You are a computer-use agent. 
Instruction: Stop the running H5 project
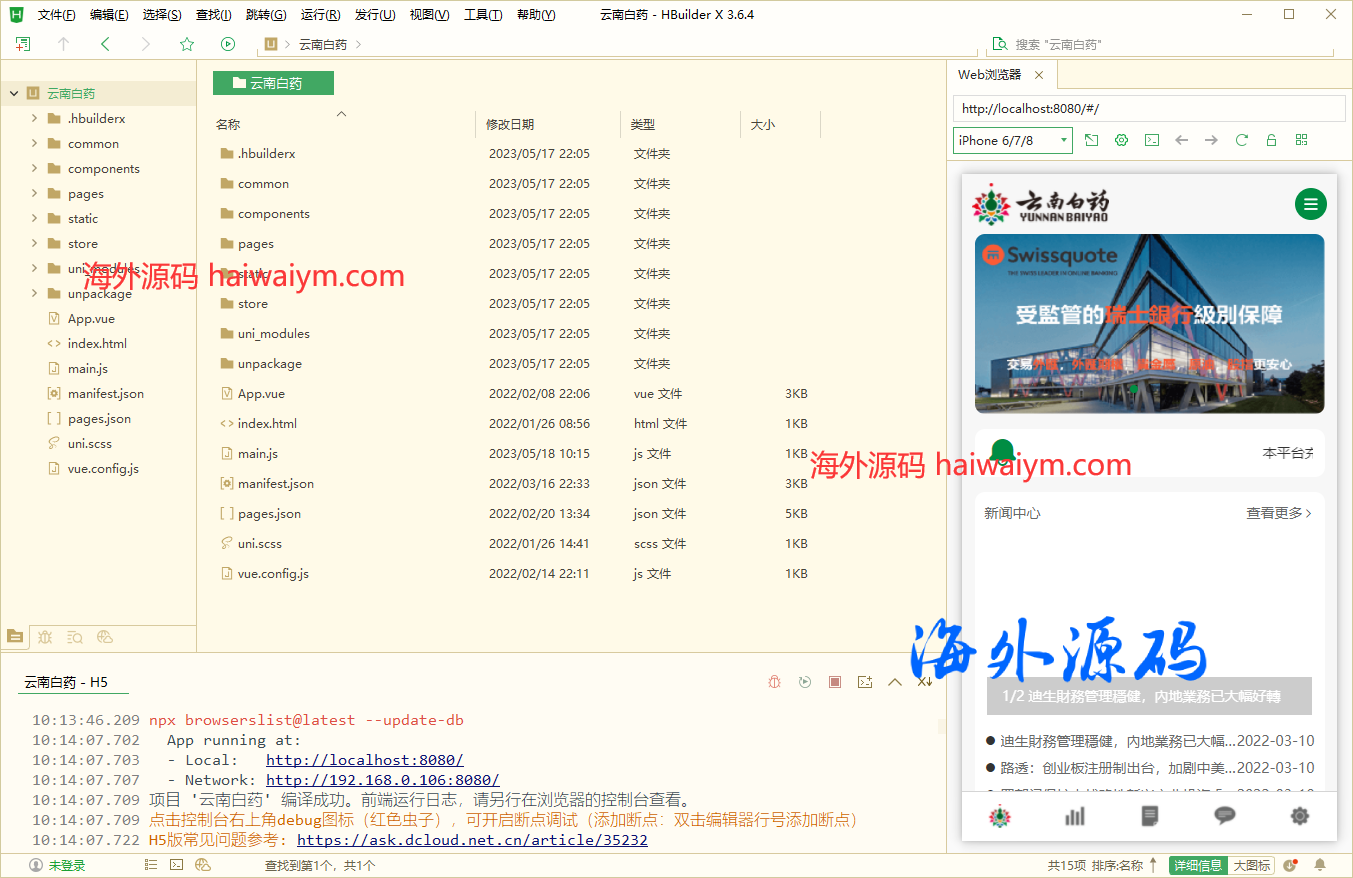coord(835,682)
